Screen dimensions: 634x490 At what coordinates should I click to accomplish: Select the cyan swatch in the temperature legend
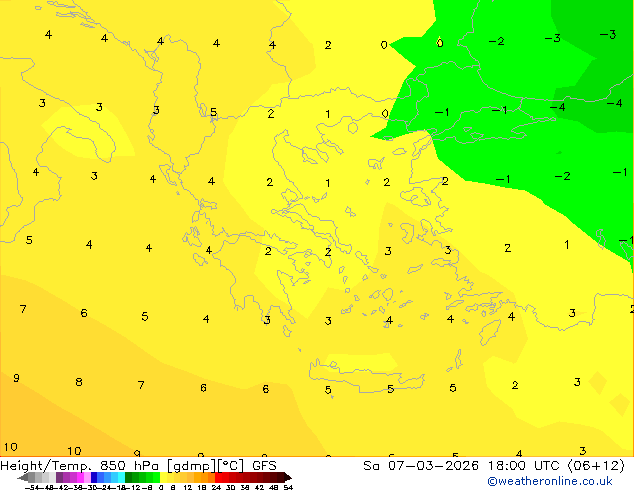tap(121, 477)
